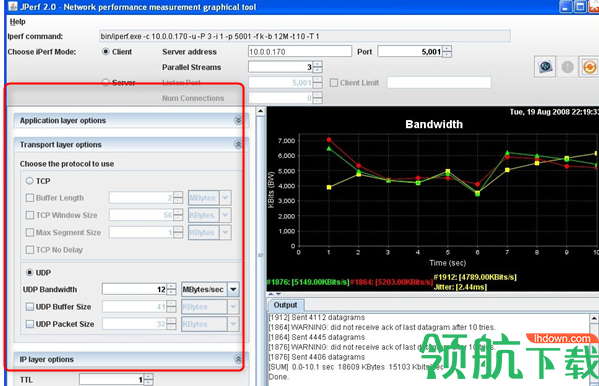Tick the Client Limit checkbox
Image resolution: width=599 pixels, height=386 pixels.
click(x=333, y=83)
